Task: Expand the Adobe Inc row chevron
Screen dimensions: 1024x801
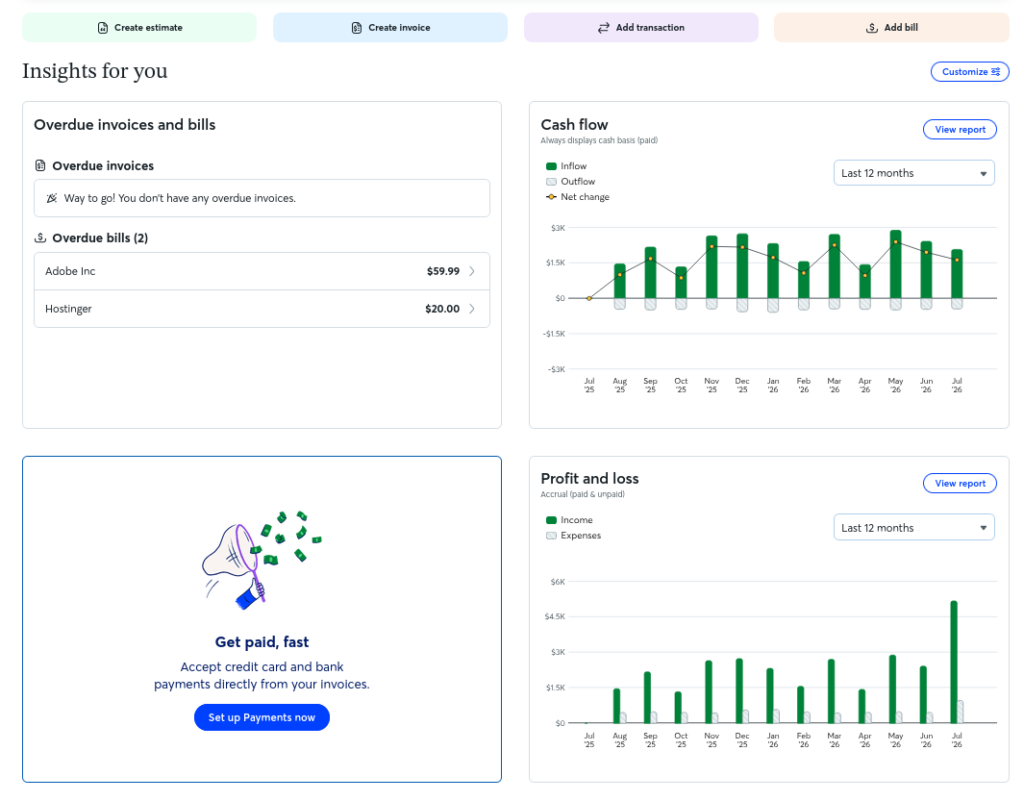Action: click(472, 271)
